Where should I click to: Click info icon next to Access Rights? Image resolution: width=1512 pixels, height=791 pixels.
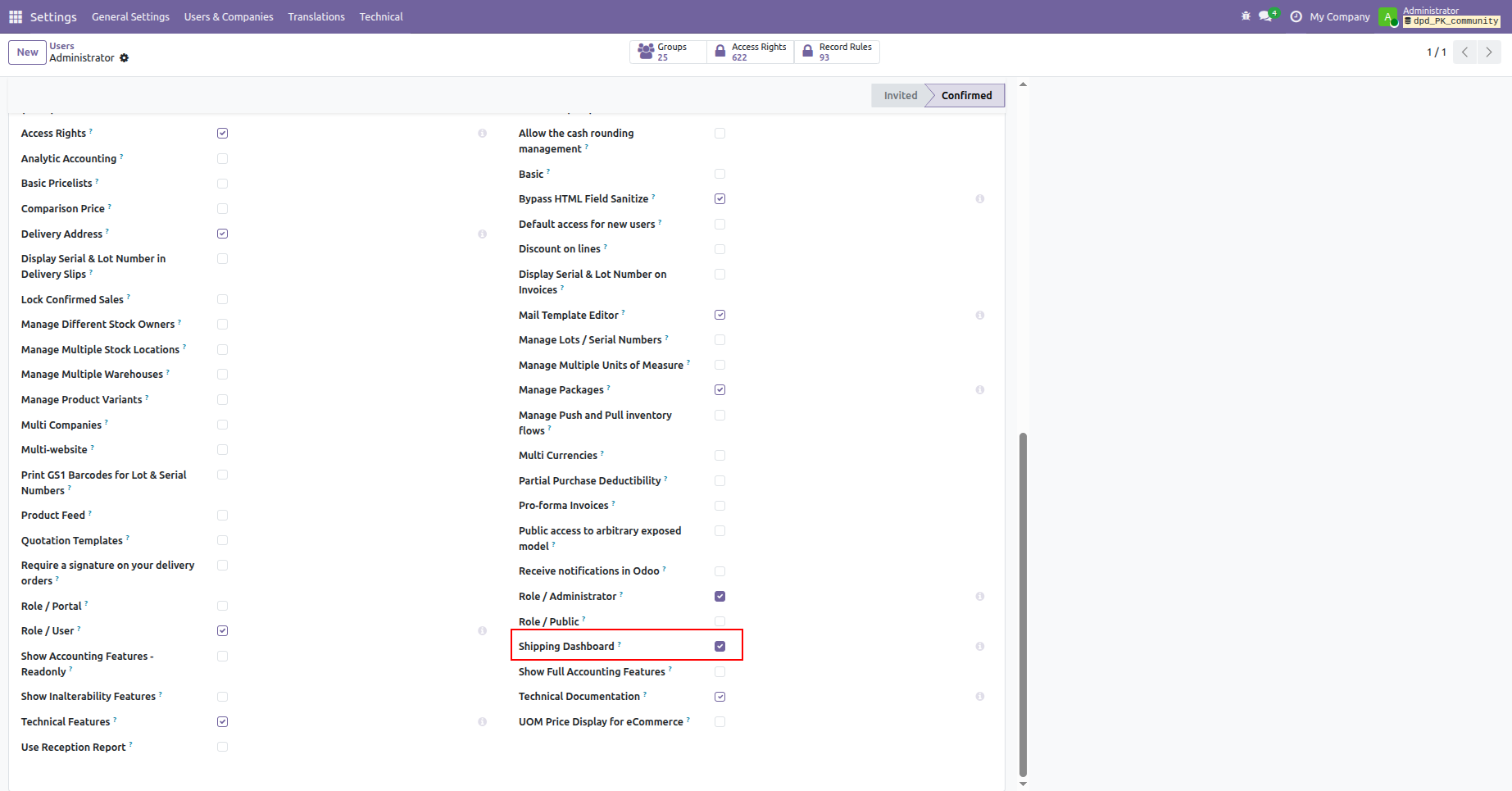pyautogui.click(x=482, y=134)
